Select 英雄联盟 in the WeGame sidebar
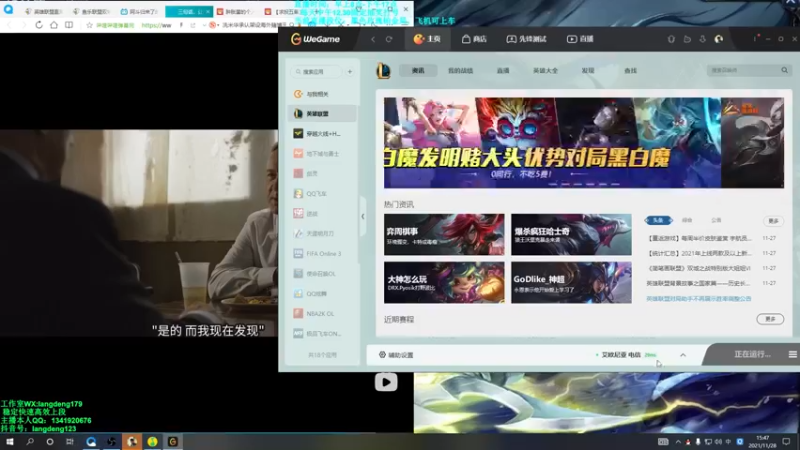 (x=322, y=114)
